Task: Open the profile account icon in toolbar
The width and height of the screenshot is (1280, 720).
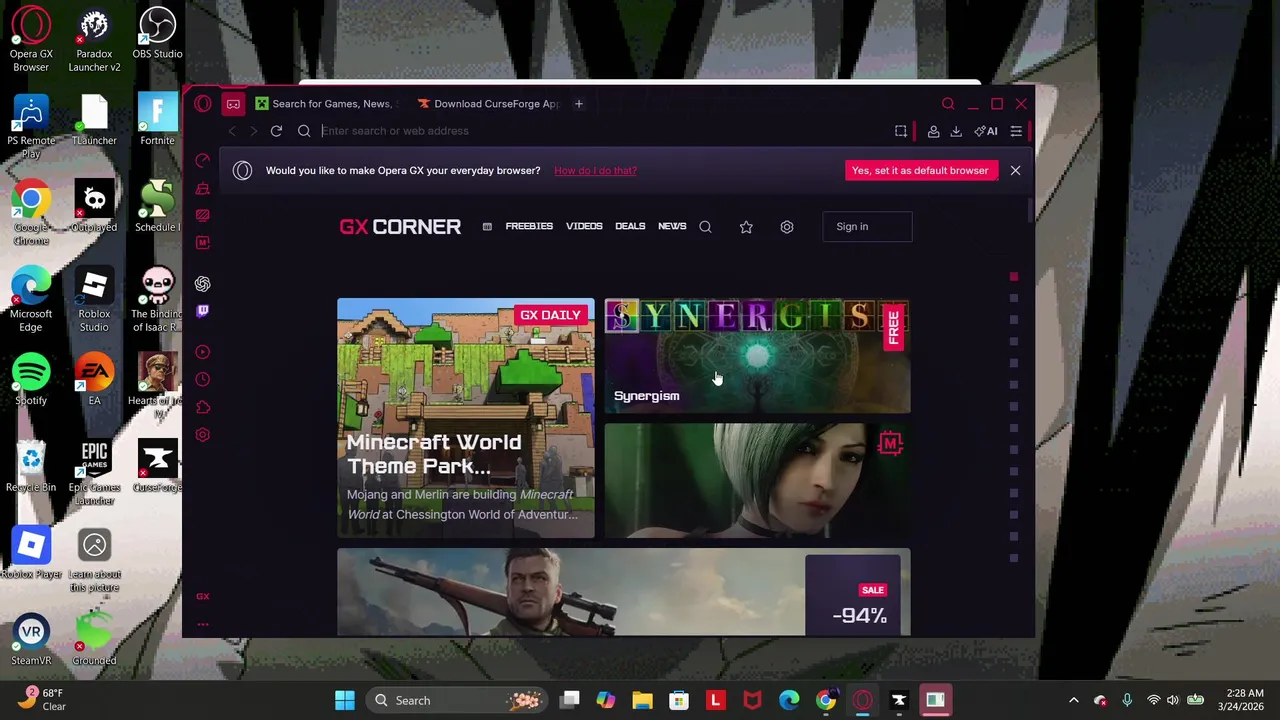Action: pos(933,131)
